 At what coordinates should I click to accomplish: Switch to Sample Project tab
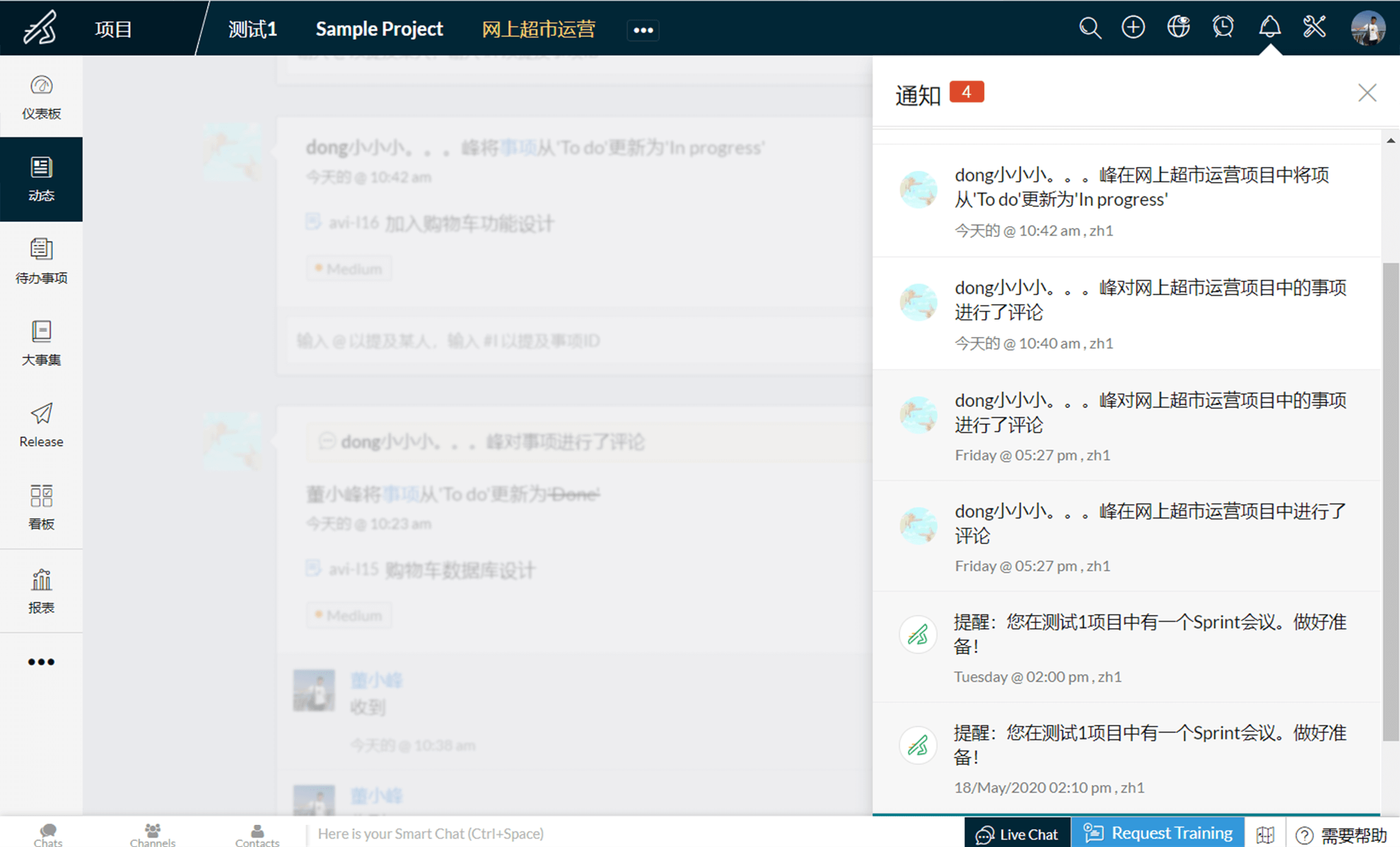tap(379, 28)
